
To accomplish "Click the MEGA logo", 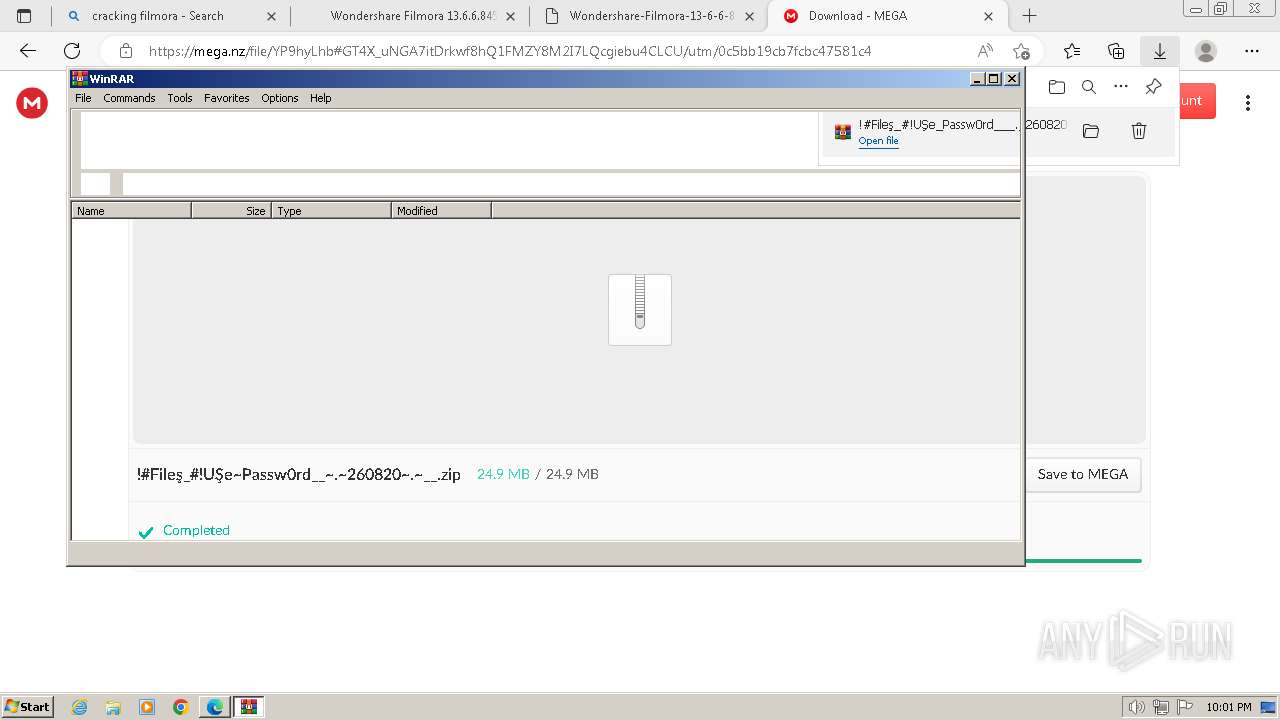I will coord(32,102).
